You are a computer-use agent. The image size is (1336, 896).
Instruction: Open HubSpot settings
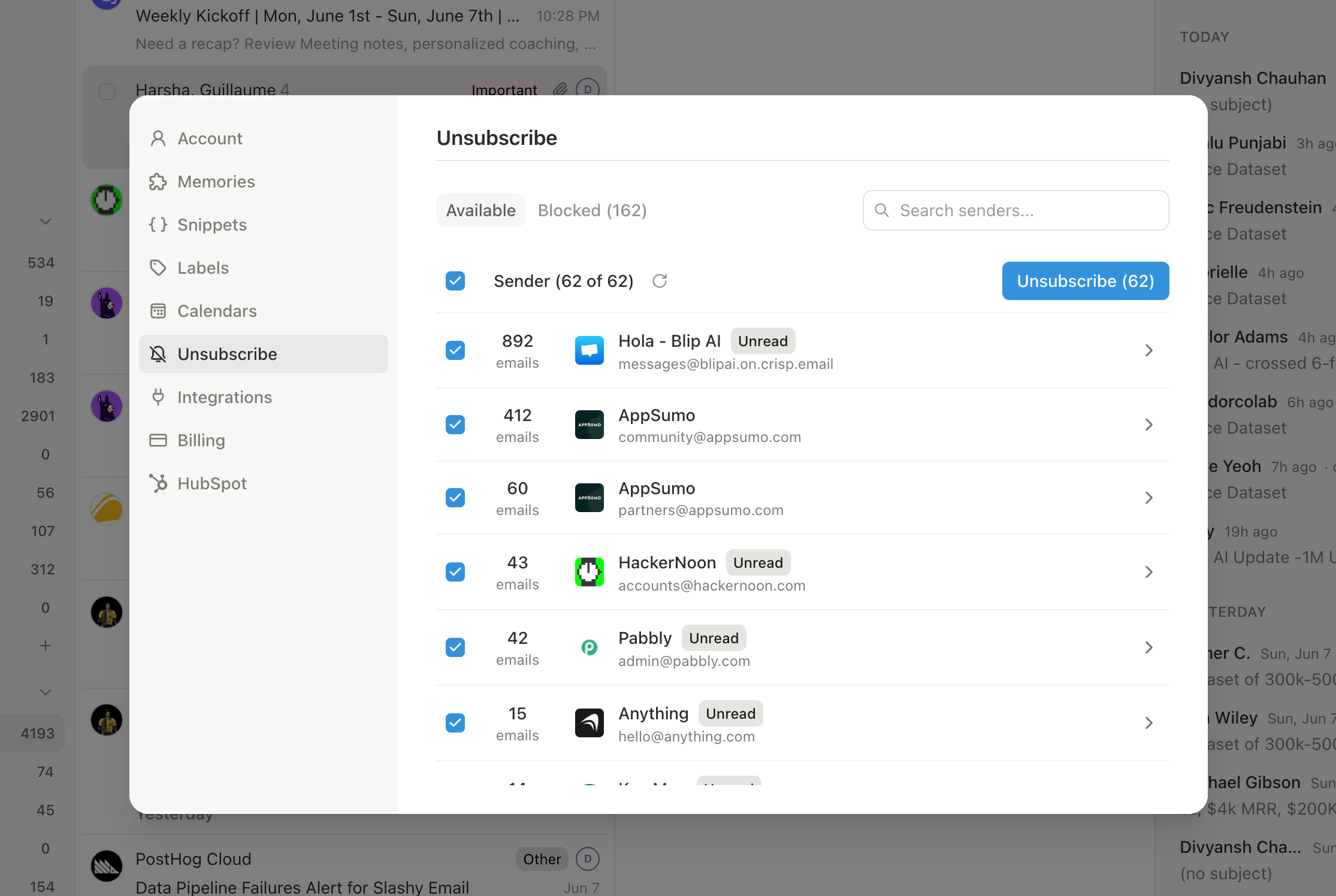(264, 483)
